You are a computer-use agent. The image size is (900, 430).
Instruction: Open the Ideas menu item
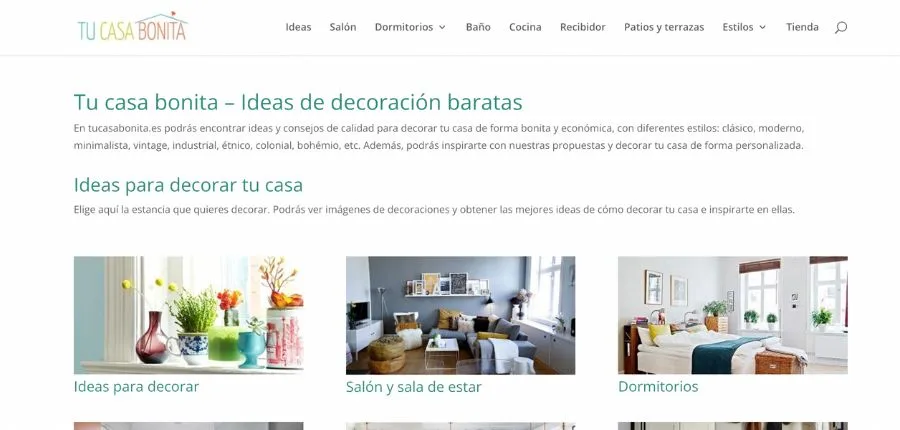pos(298,27)
